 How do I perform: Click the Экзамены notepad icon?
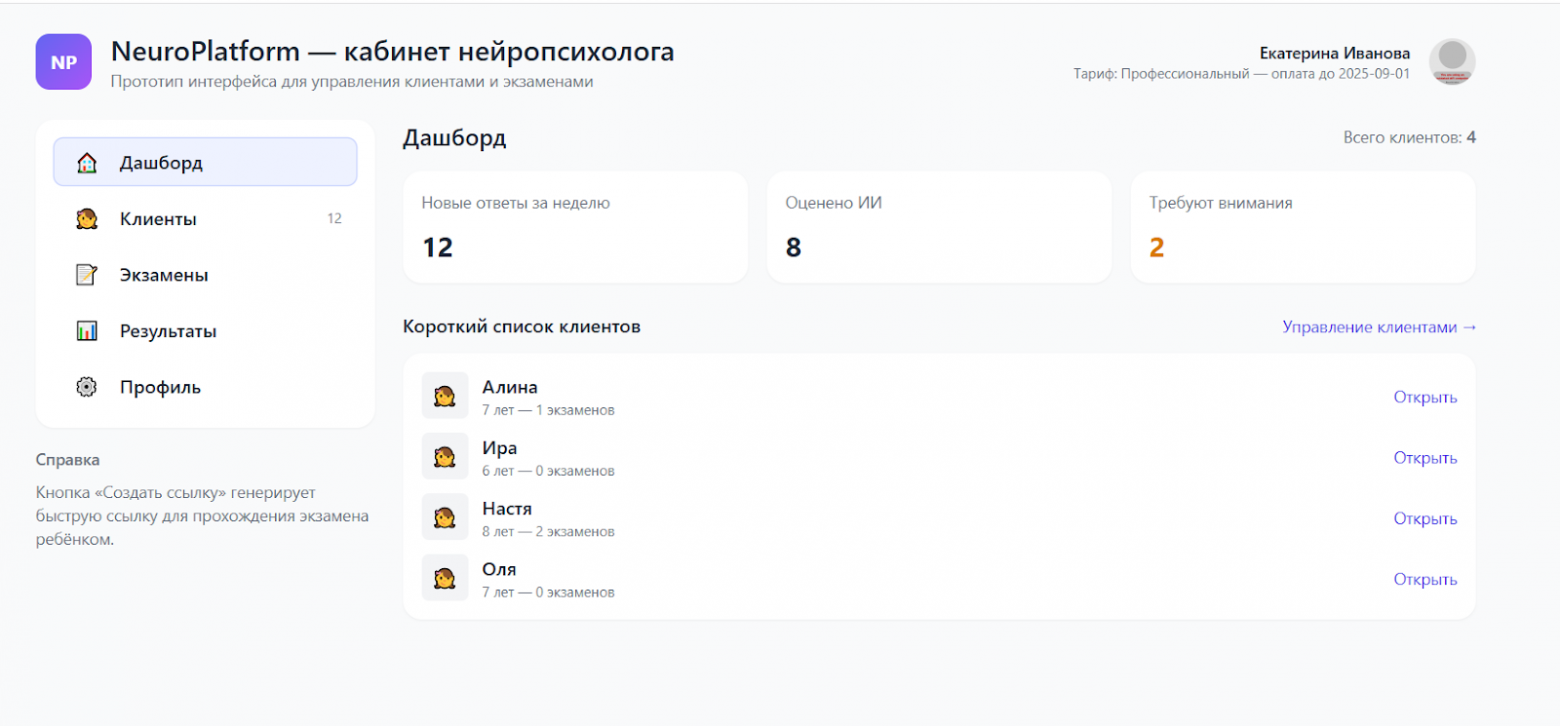[x=86, y=274]
